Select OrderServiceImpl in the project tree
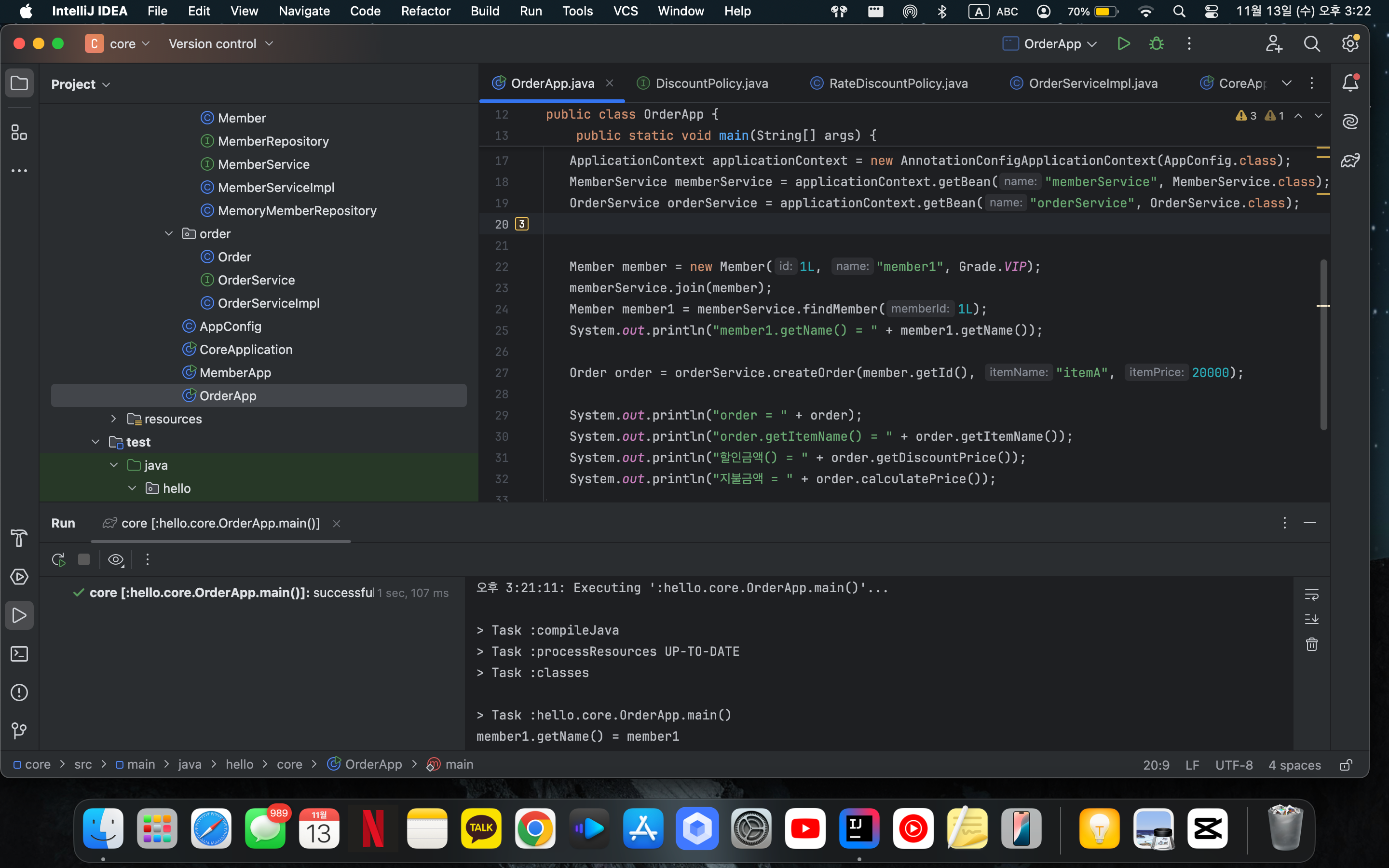Viewport: 1389px width, 868px height. pyautogui.click(x=268, y=303)
